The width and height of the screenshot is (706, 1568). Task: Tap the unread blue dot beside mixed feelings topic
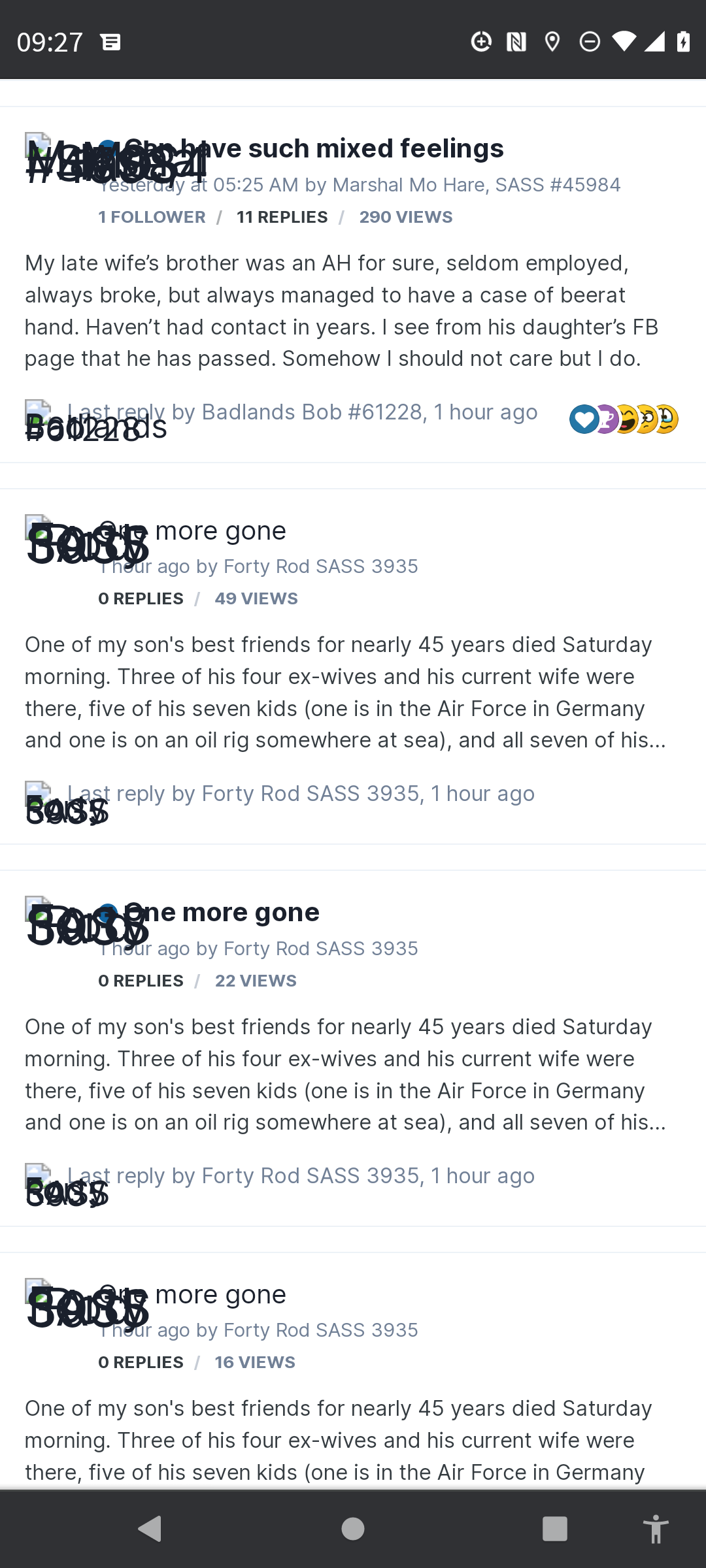[107, 149]
